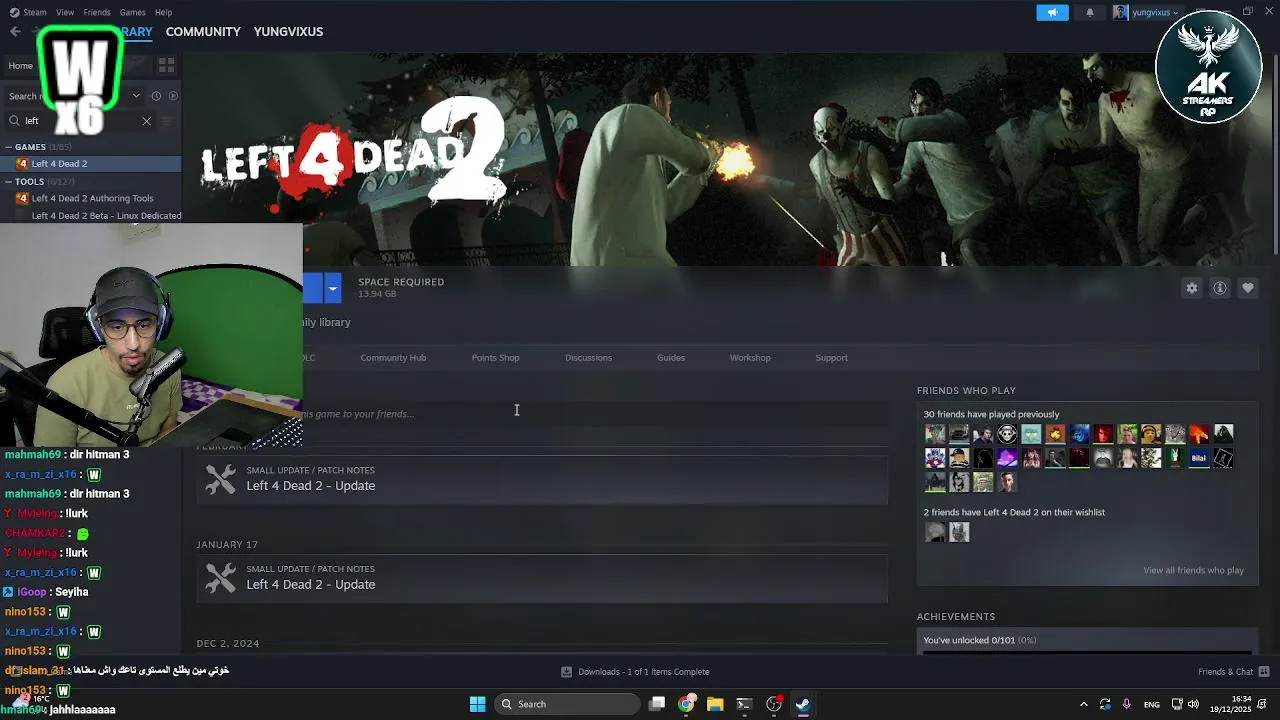Open the View menu

click(x=65, y=12)
